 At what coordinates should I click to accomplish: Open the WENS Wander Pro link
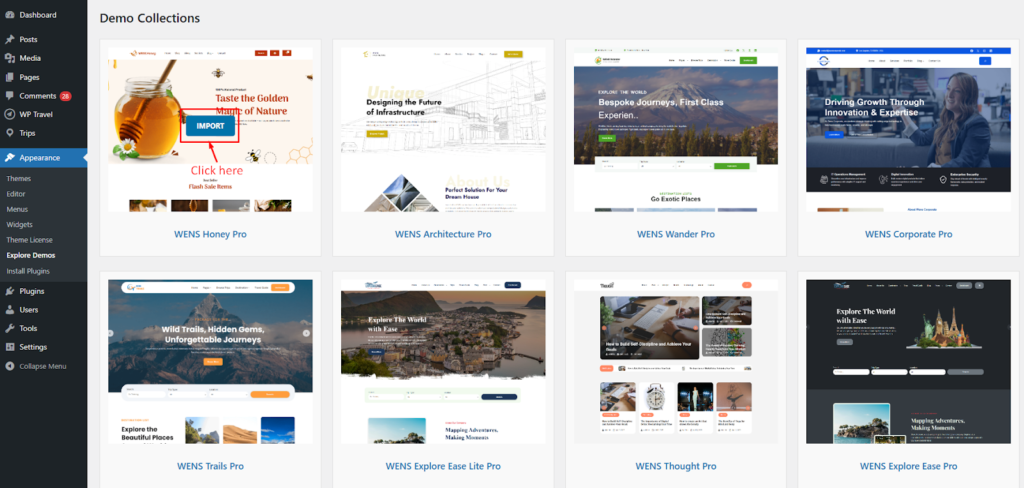(x=675, y=234)
